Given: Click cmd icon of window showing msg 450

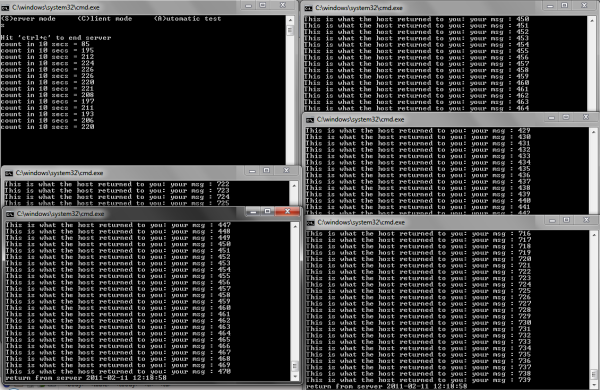Looking at the screenshot, I should click(308, 8).
